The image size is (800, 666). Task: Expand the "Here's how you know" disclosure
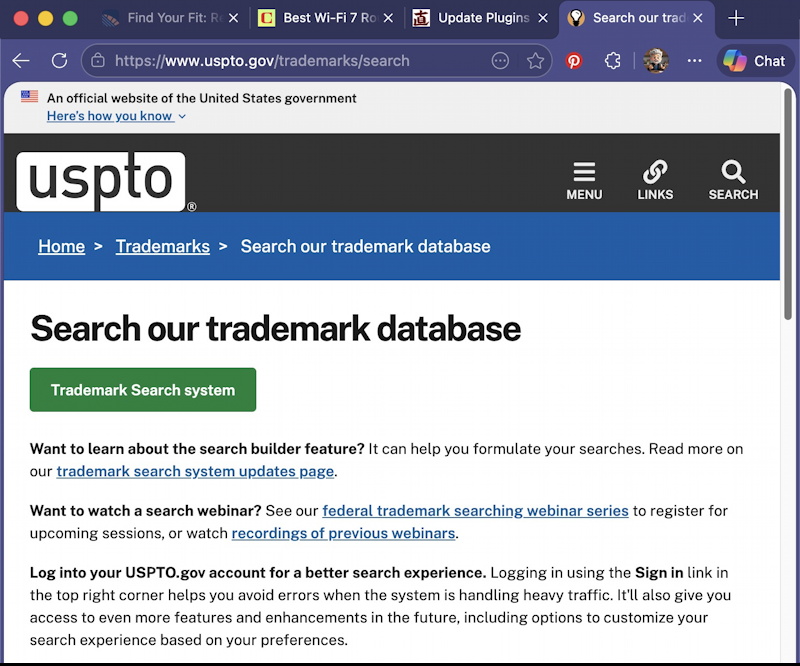(x=110, y=116)
